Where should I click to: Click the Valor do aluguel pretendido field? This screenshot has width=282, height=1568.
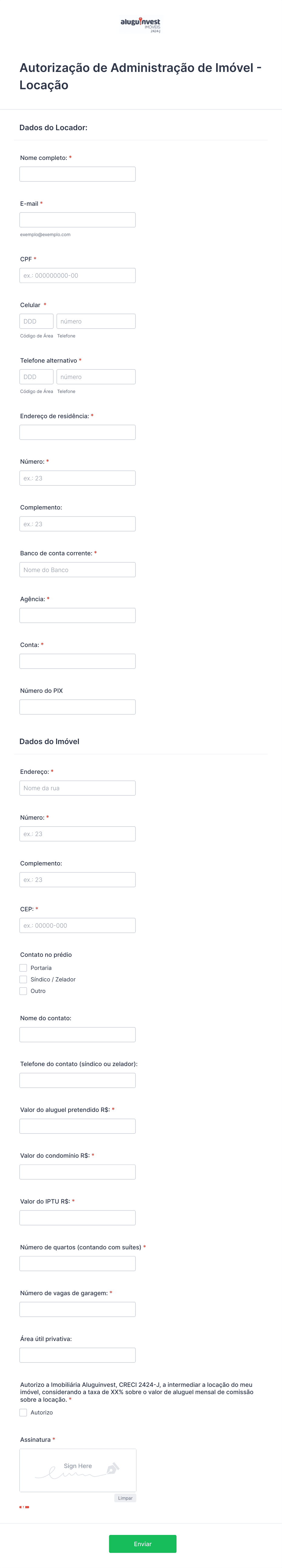(77, 1126)
